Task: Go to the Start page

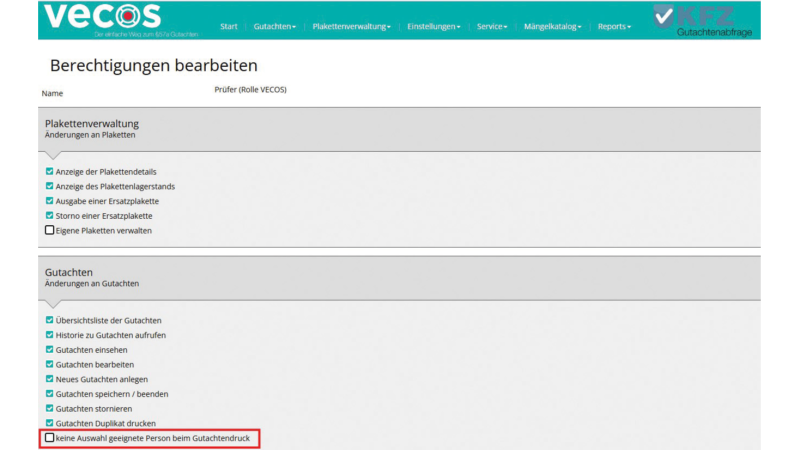Action: tap(229, 27)
